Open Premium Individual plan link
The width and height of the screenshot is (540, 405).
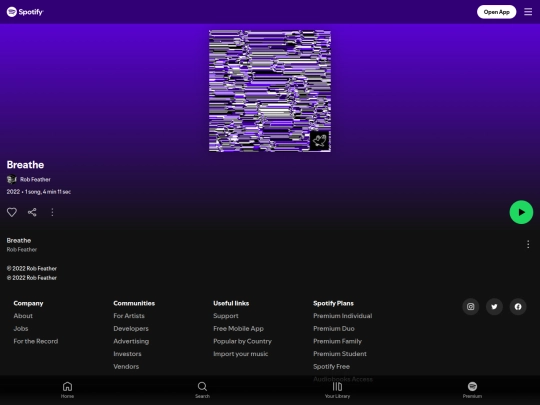[x=343, y=316]
